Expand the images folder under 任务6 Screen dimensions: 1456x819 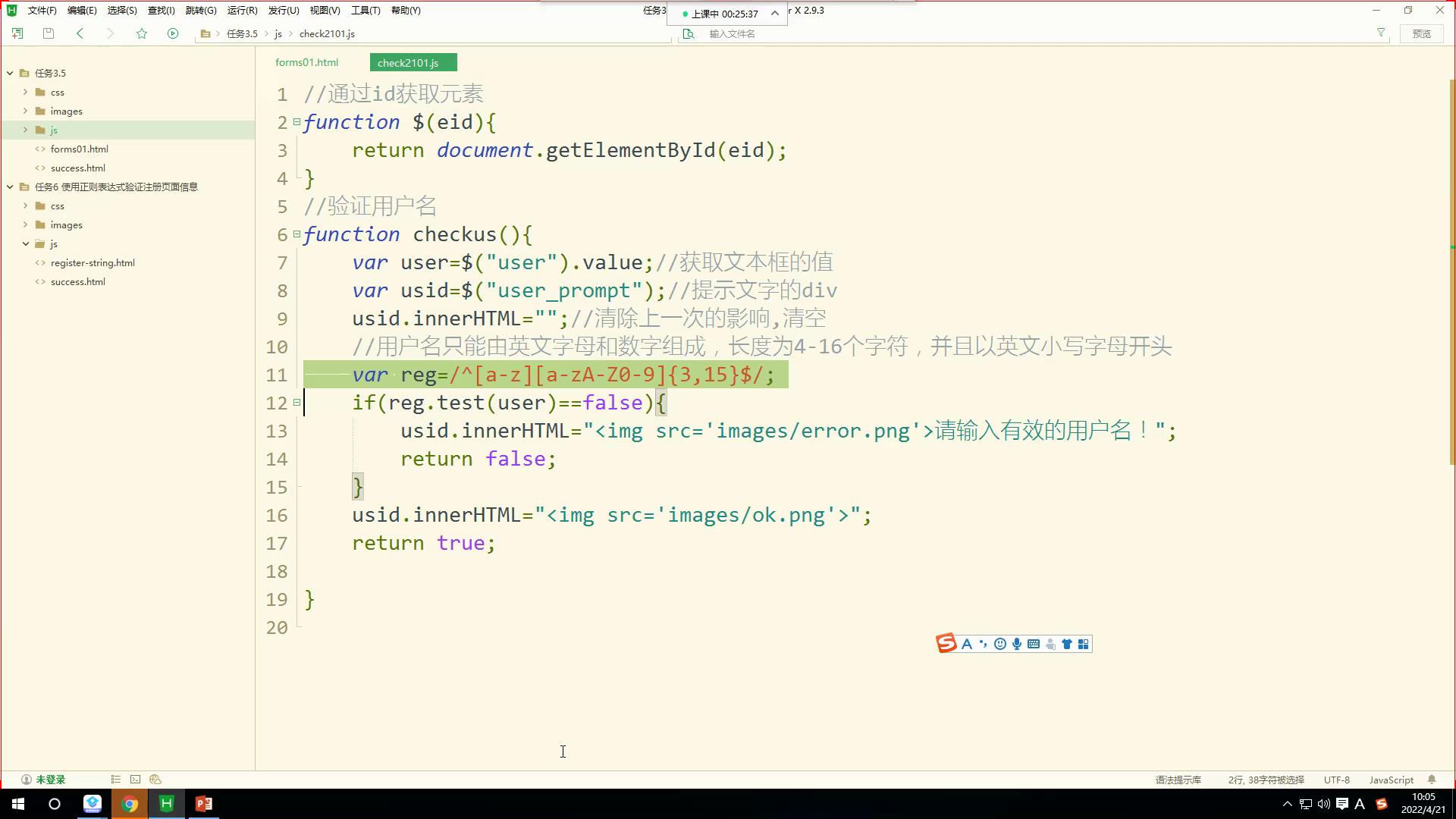click(25, 224)
